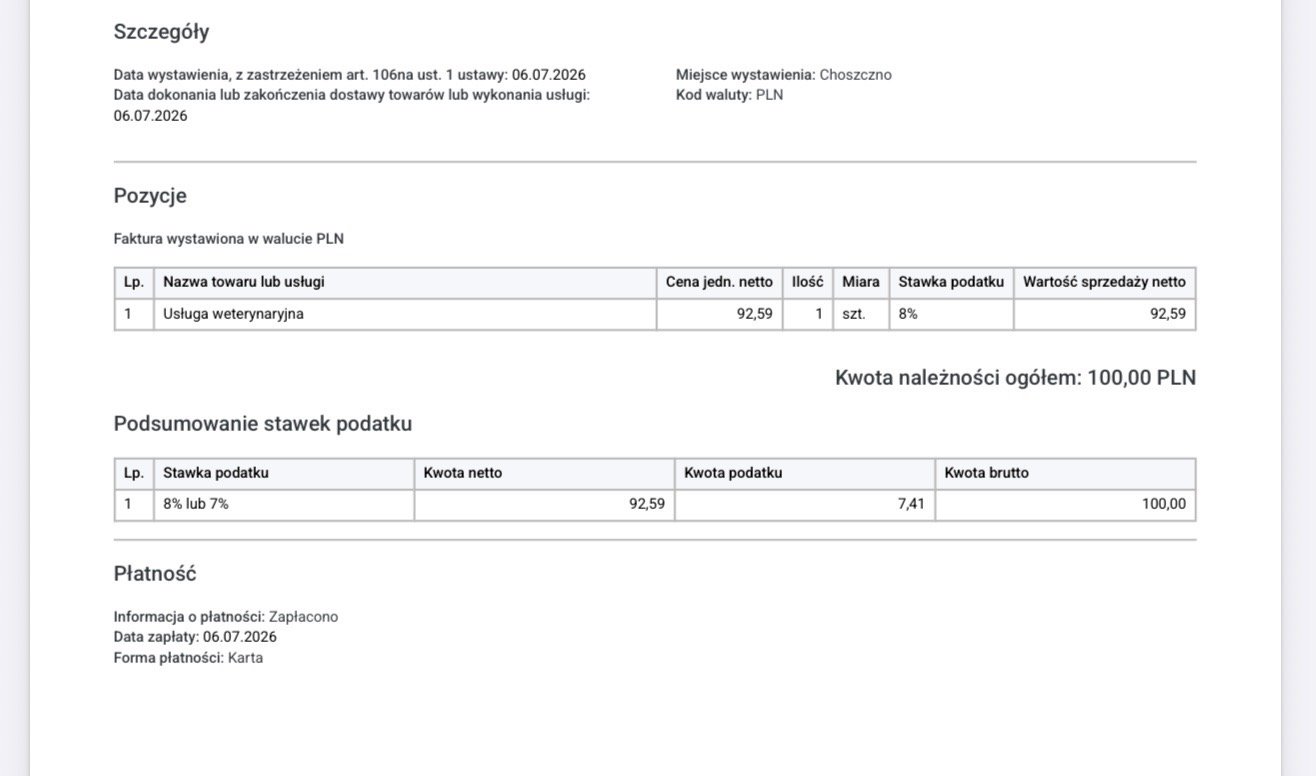Viewport: 1316px width, 776px height.
Task: Select the 8% lub 7% rate cell
Action: [284, 505]
